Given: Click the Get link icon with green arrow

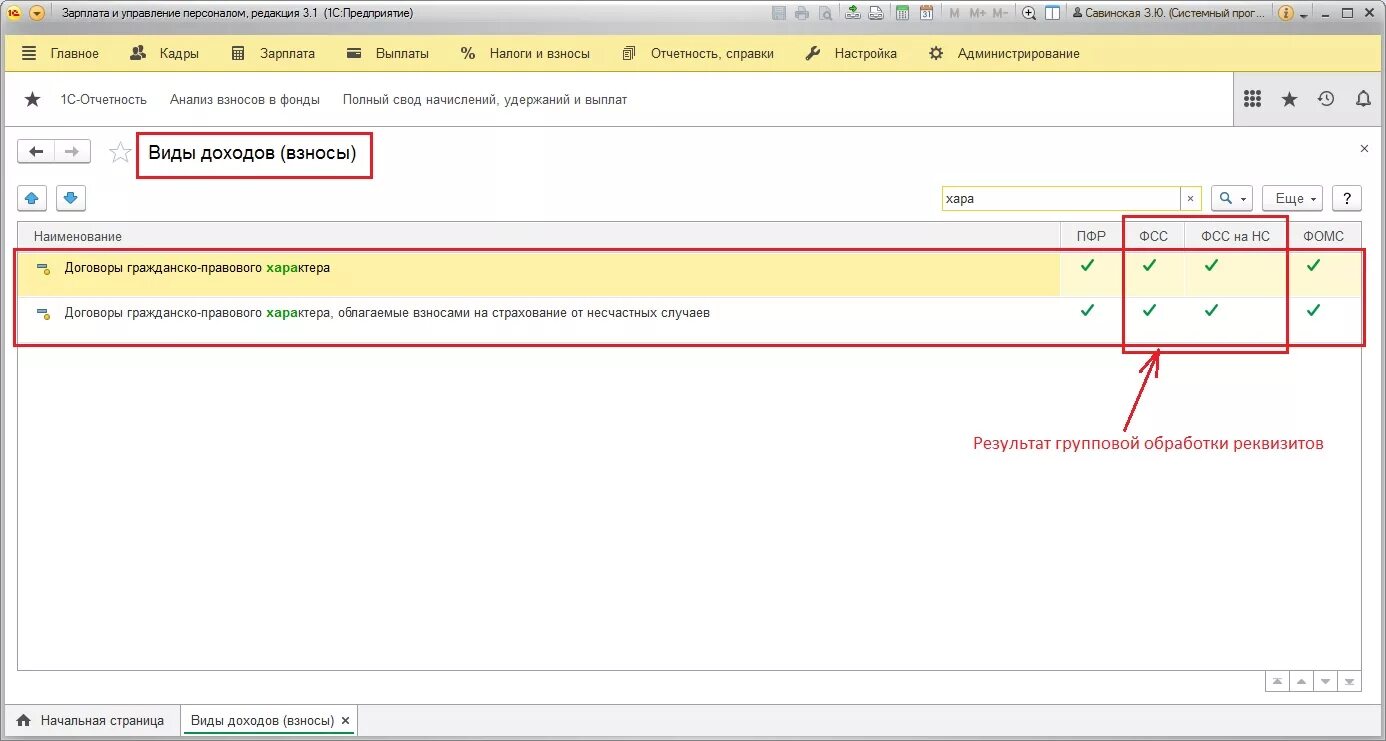Looking at the screenshot, I should click(x=853, y=13).
